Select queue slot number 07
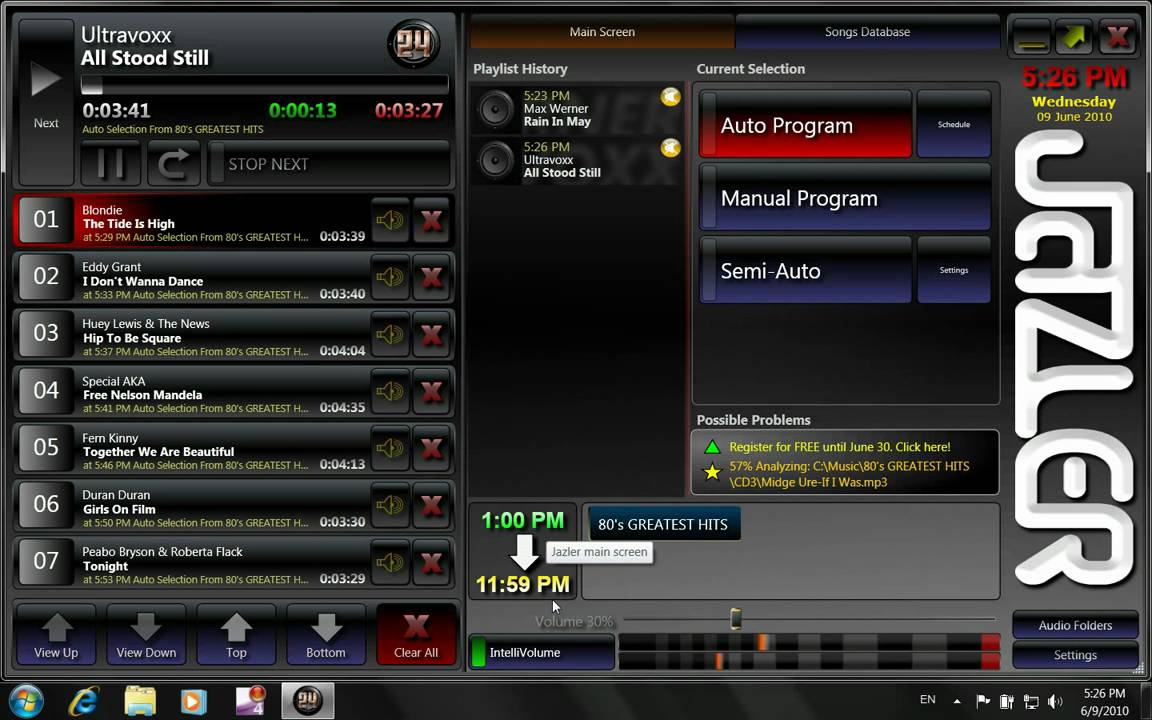This screenshot has height=720, width=1152. pyautogui.click(x=46, y=562)
